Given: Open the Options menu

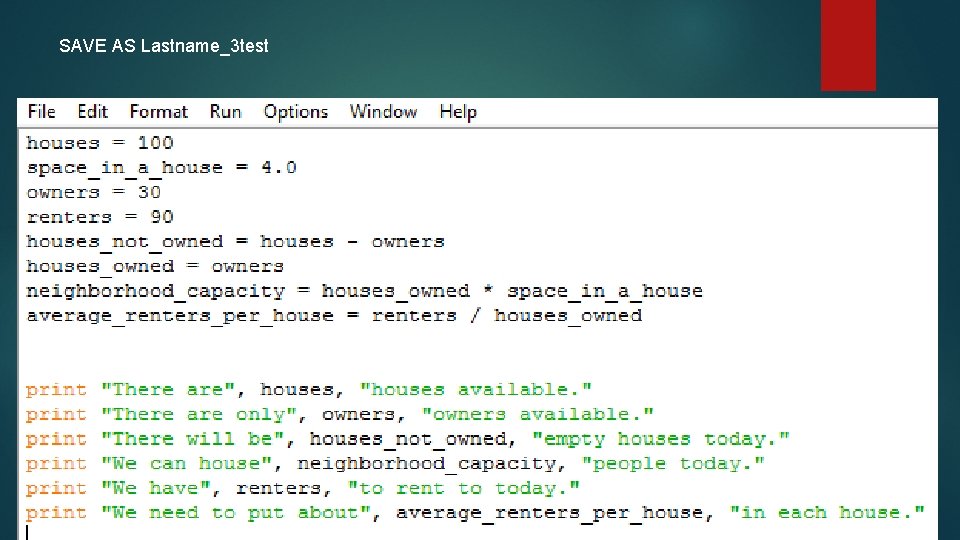Looking at the screenshot, I should (296, 112).
